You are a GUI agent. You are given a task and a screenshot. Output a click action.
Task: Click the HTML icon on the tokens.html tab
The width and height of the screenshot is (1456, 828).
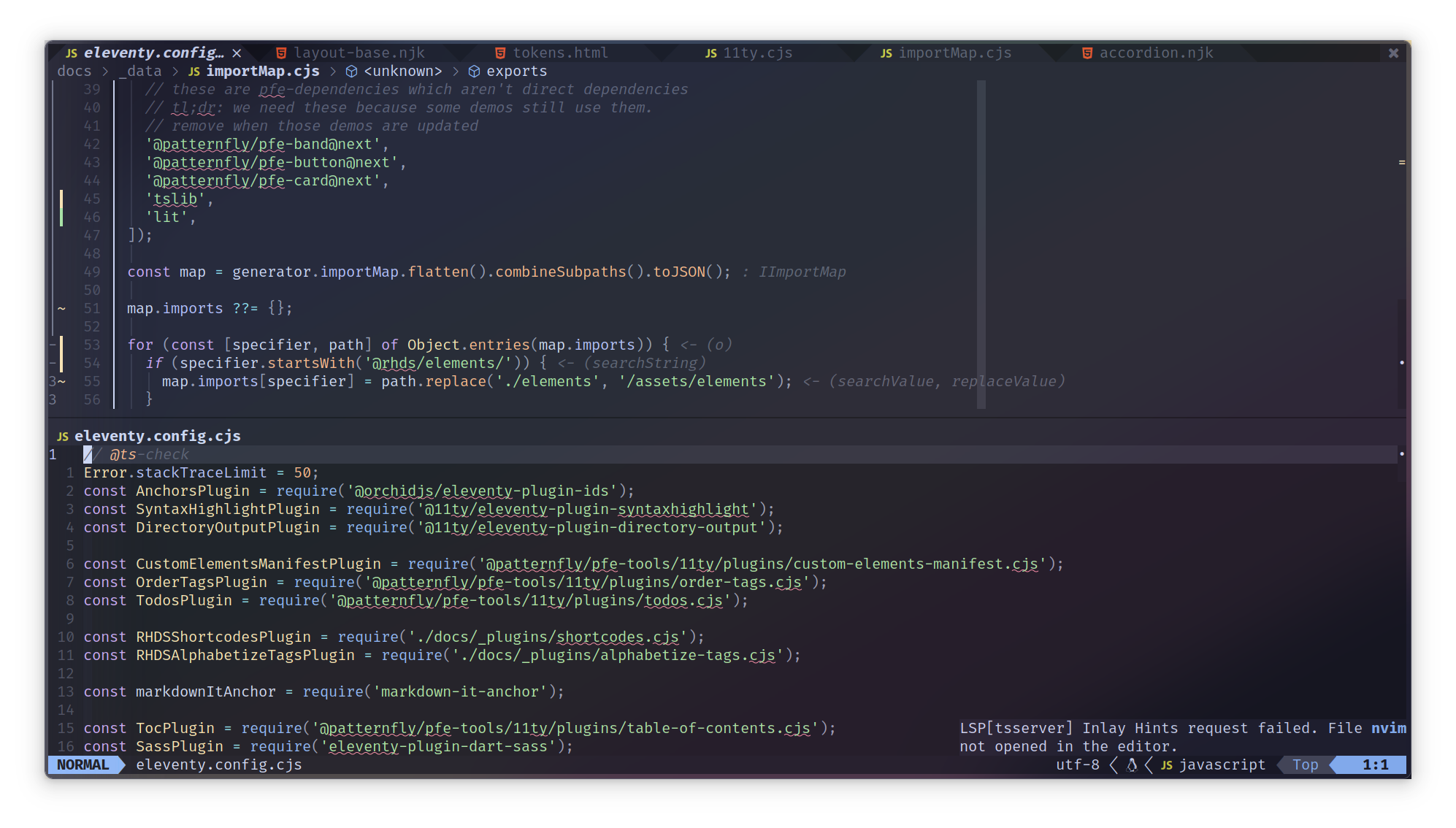tap(500, 53)
